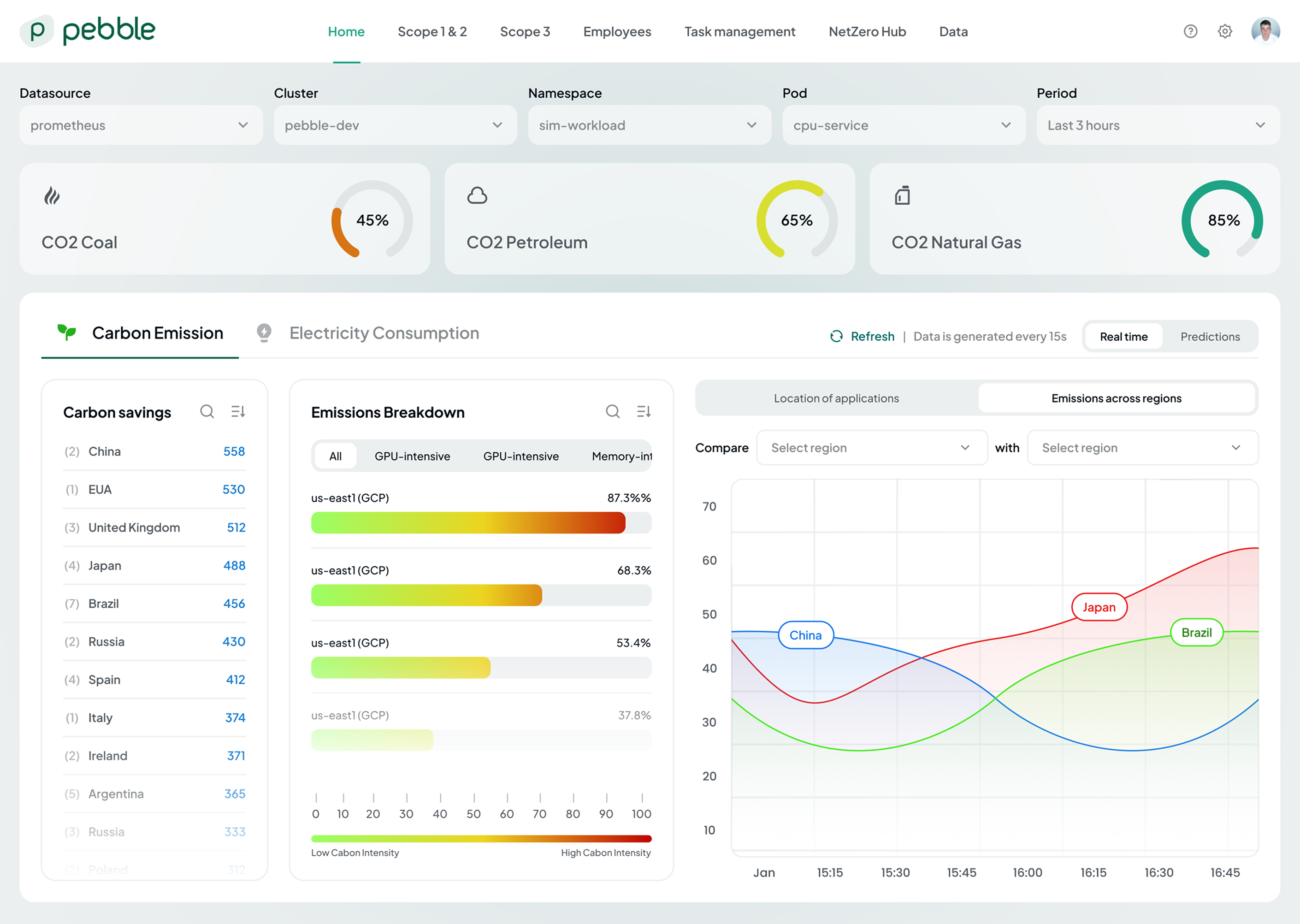Select the Real time toggle option
The image size is (1300, 924).
point(1123,336)
